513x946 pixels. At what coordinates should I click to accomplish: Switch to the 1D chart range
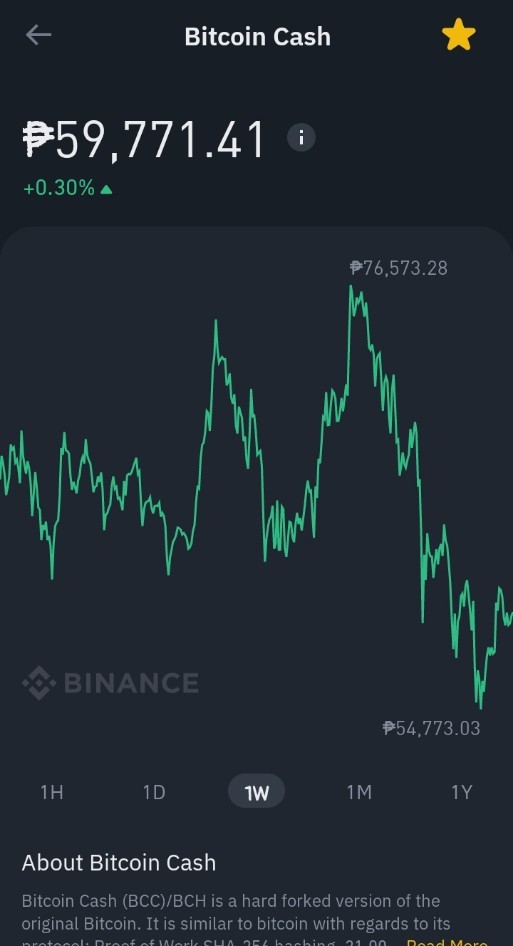[154, 792]
